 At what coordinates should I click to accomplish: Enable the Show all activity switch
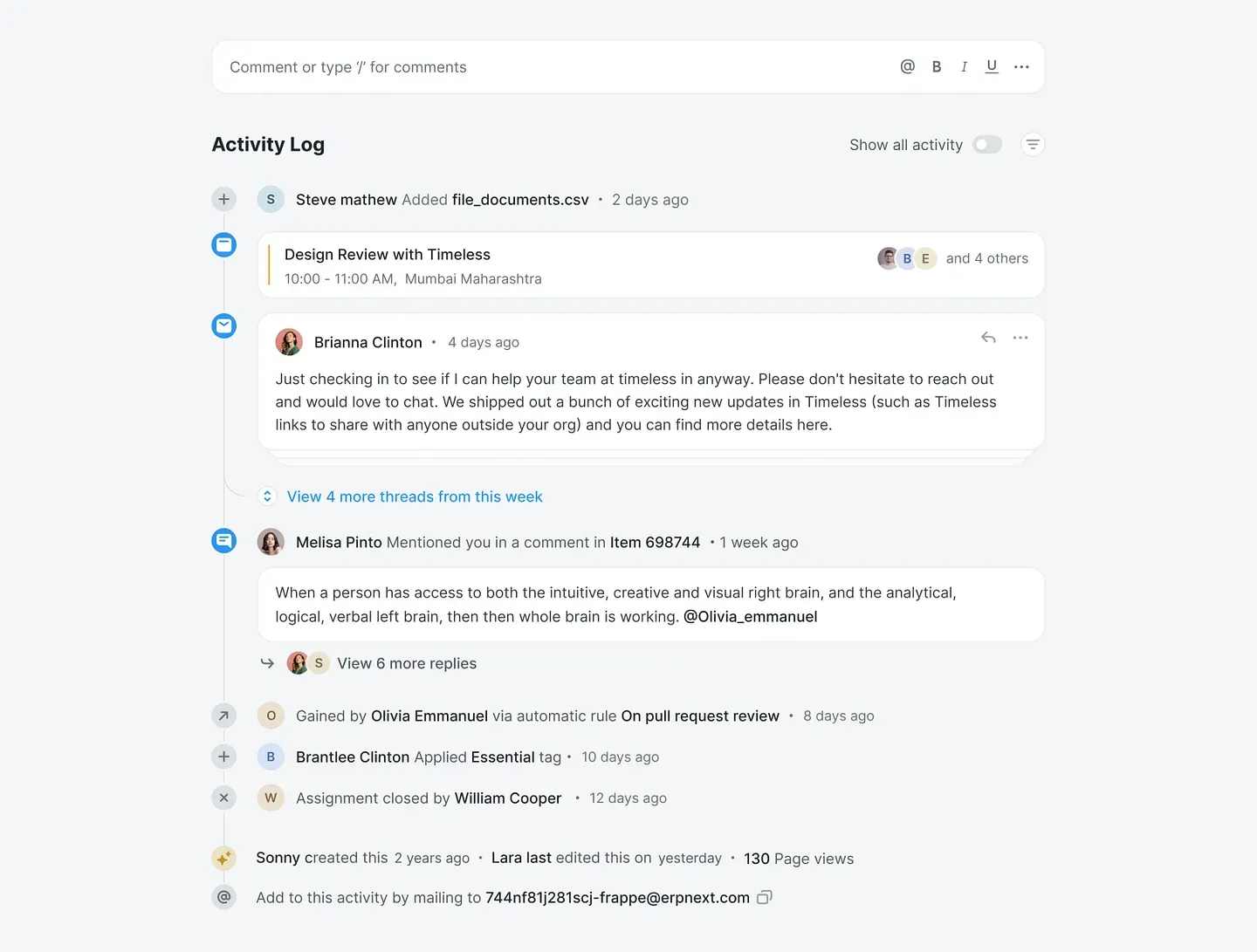(987, 145)
